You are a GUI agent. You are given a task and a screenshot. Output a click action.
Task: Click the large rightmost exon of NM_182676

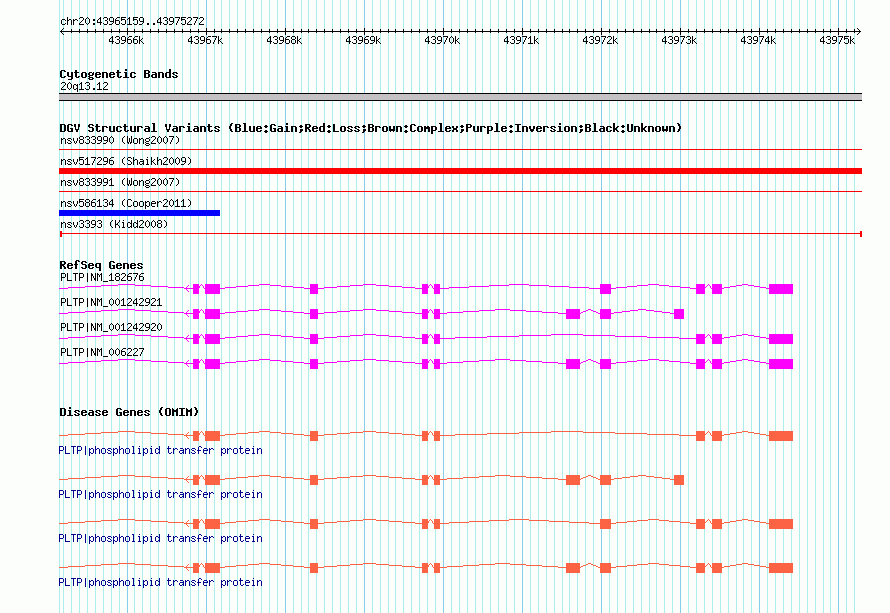(781, 289)
